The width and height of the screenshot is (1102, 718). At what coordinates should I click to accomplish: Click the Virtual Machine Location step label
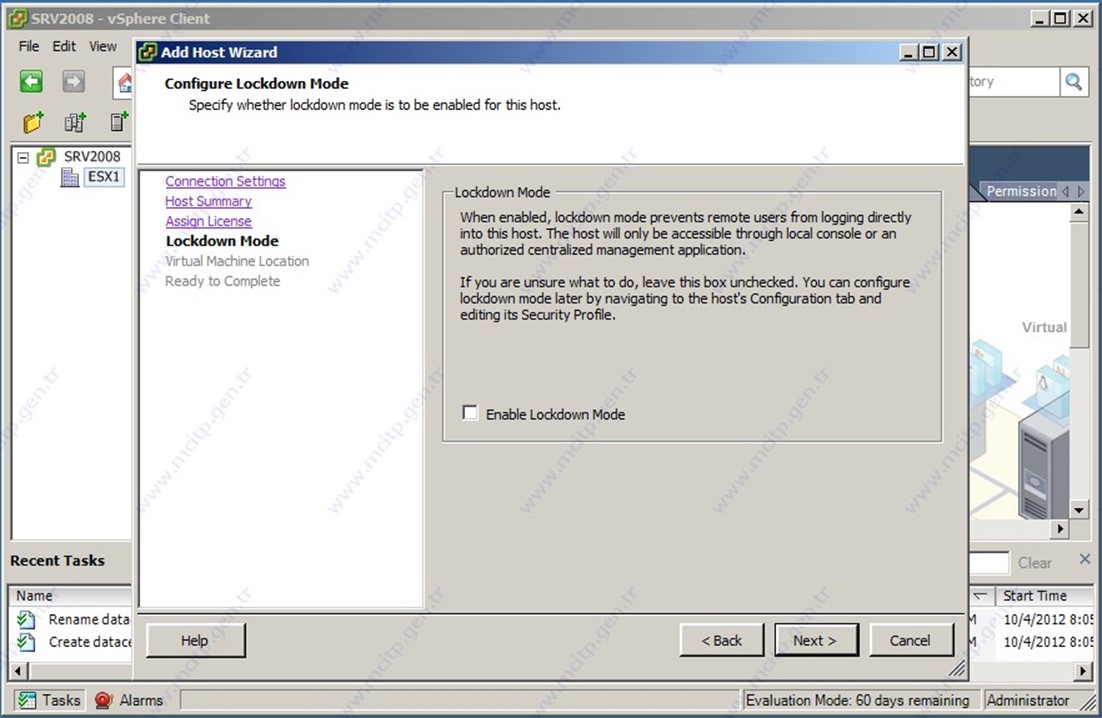(237, 261)
